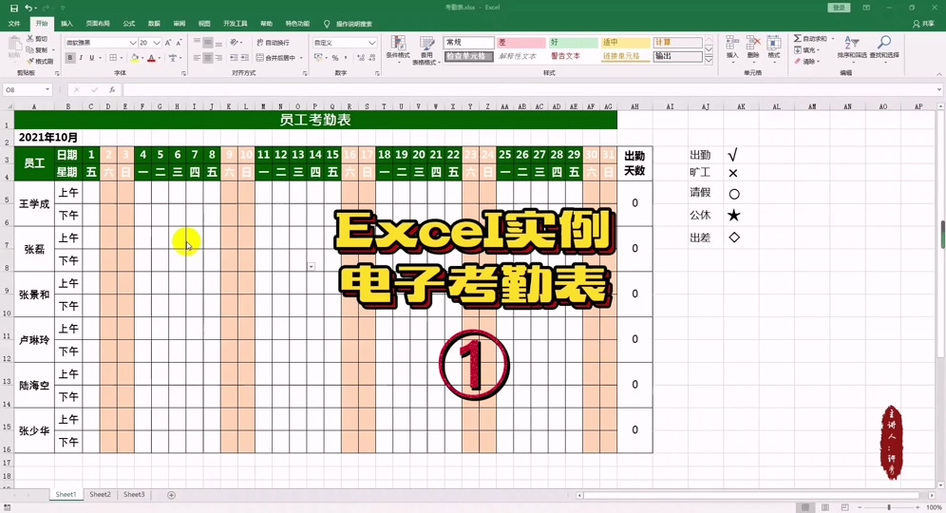This screenshot has width=946, height=513.
Task: Open the number format dropdown (自定义)
Action: click(372, 43)
